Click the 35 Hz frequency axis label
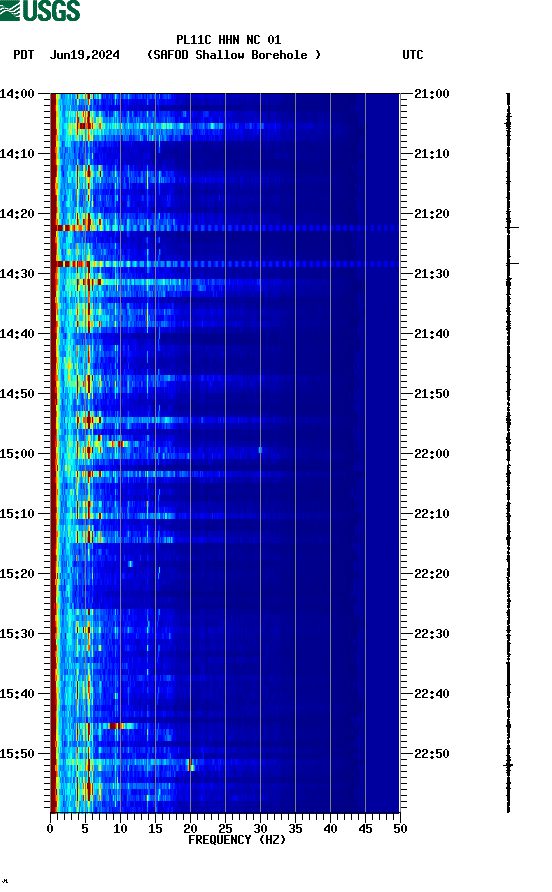The height and width of the screenshot is (892, 552). 295,829
